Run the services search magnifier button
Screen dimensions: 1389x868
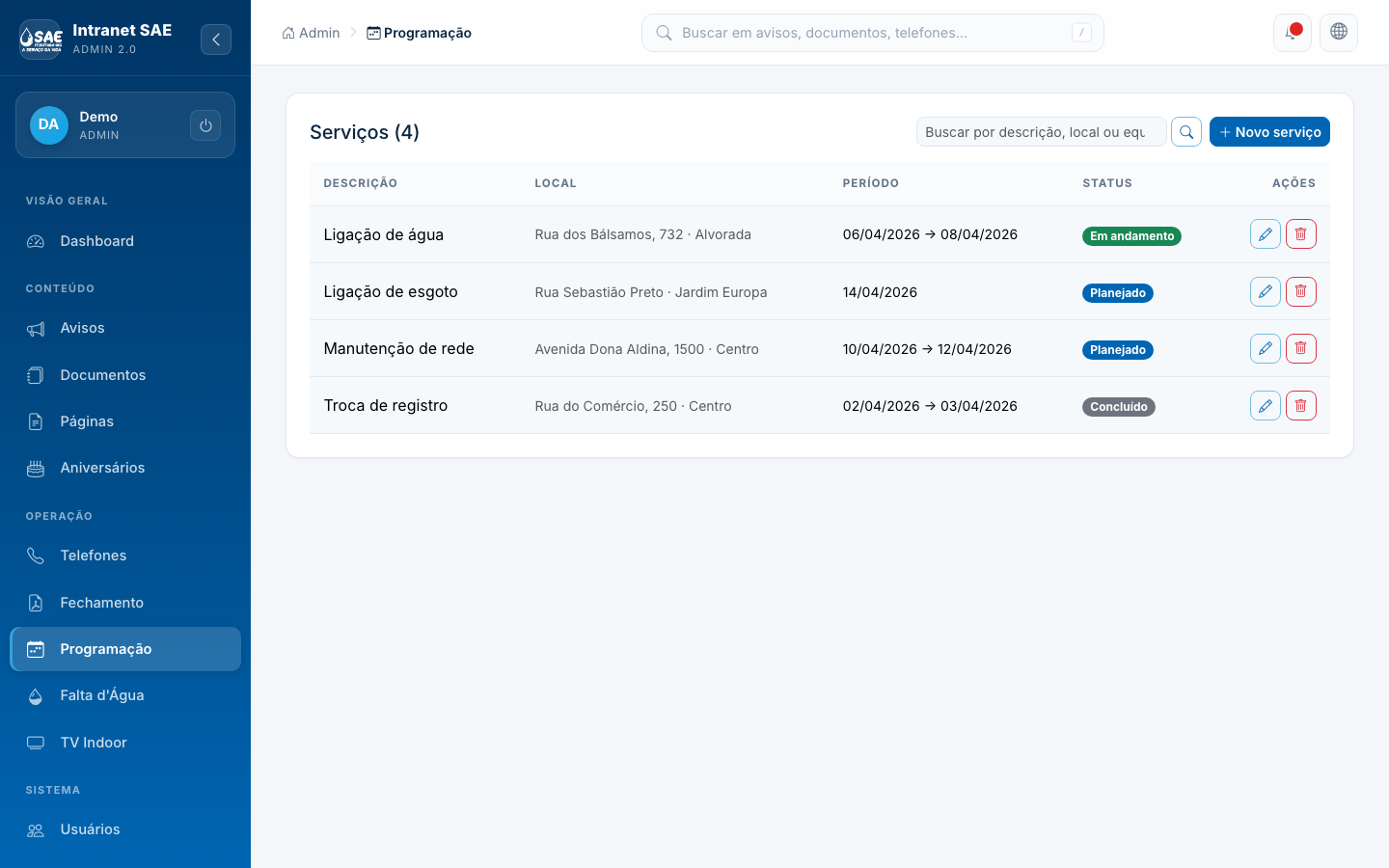point(1186,132)
